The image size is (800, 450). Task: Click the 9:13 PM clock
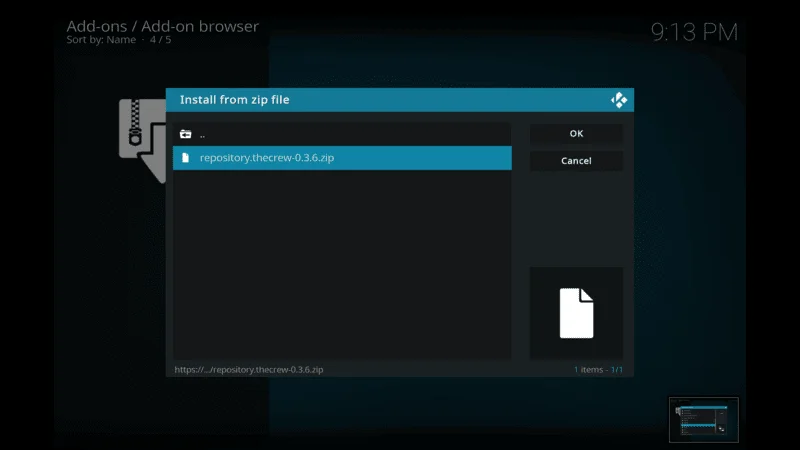coord(694,32)
